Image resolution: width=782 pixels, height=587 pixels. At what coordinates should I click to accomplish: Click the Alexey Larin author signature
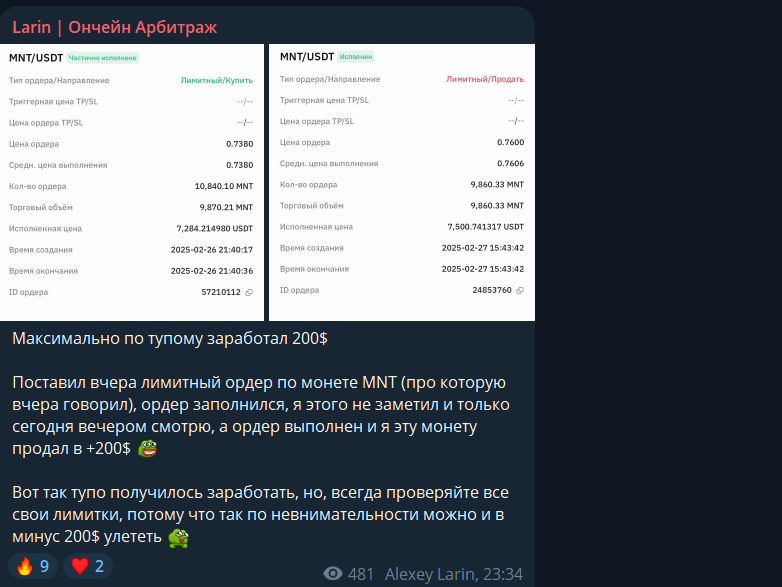(x=431, y=574)
